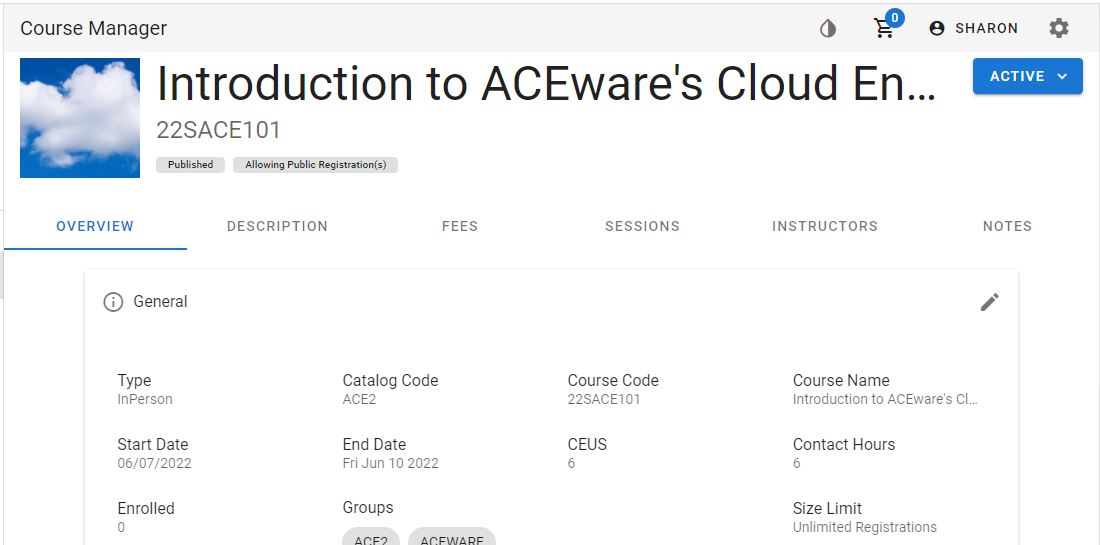Click the Start Date value 06/07/2022
The image size is (1100, 545).
click(x=154, y=463)
